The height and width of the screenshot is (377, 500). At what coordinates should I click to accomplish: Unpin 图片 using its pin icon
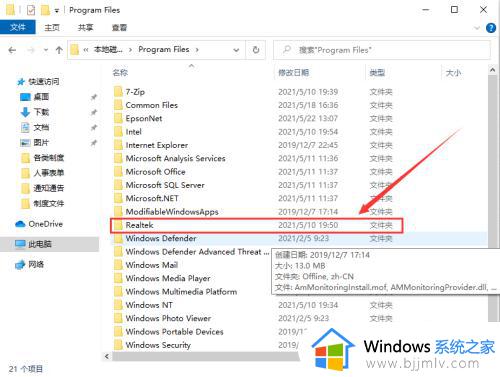tap(94, 143)
